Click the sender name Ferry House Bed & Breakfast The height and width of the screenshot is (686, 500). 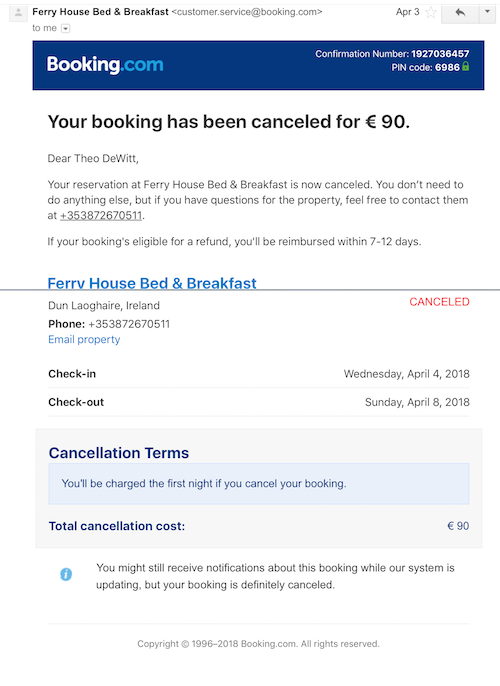pyautogui.click(x=100, y=12)
